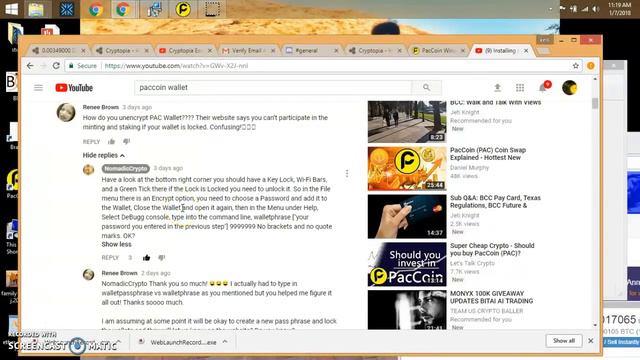Reply to NomadicCrypto's comment
This screenshot has height=360, width=640.
click(x=110, y=258)
